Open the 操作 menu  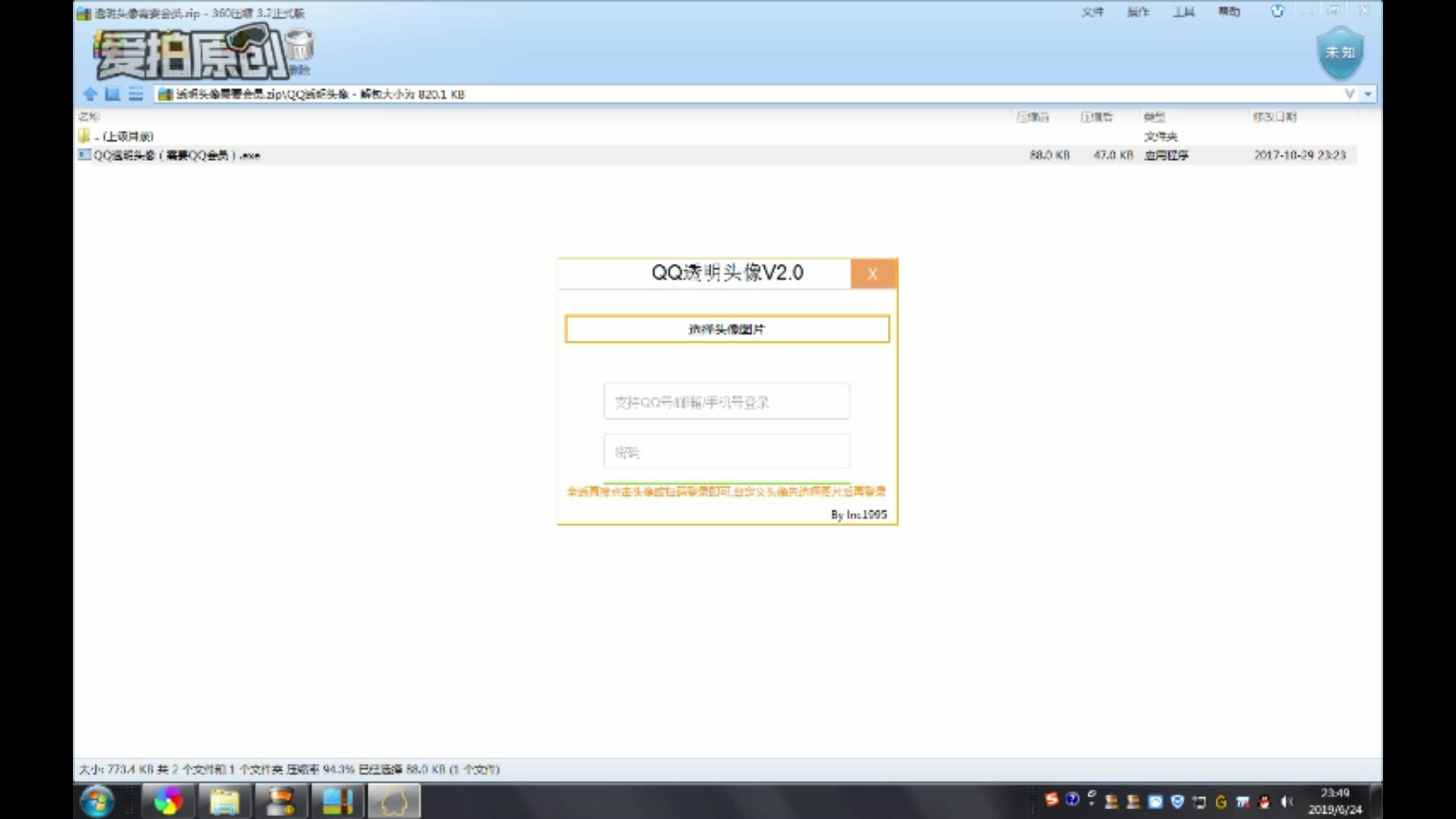1138,11
